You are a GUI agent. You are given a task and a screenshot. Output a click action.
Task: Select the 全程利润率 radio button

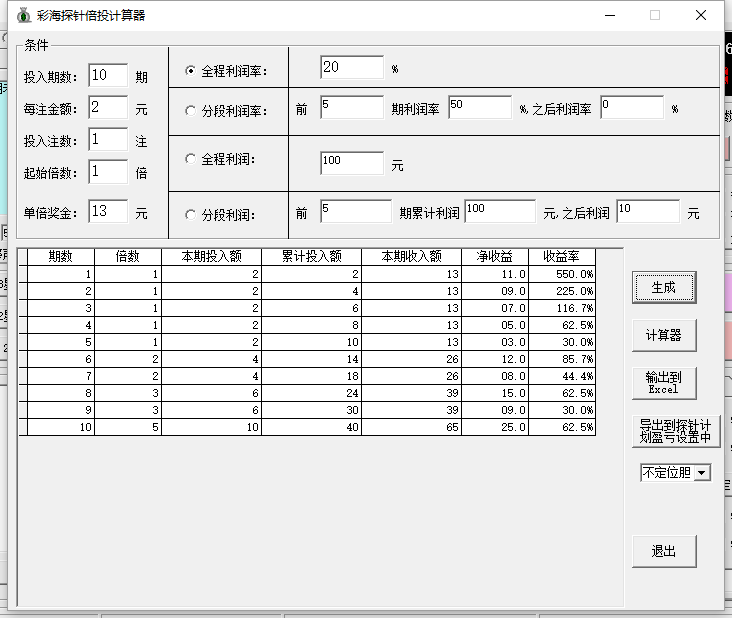click(191, 71)
